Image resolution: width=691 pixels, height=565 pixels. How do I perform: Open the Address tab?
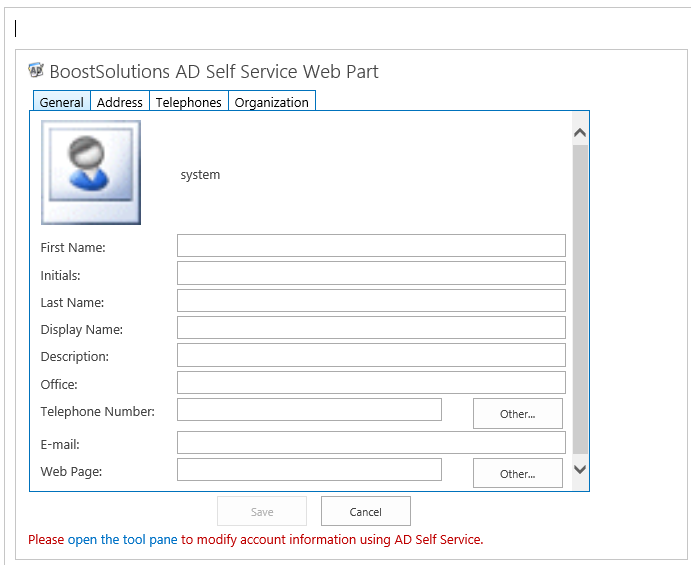pos(120,102)
